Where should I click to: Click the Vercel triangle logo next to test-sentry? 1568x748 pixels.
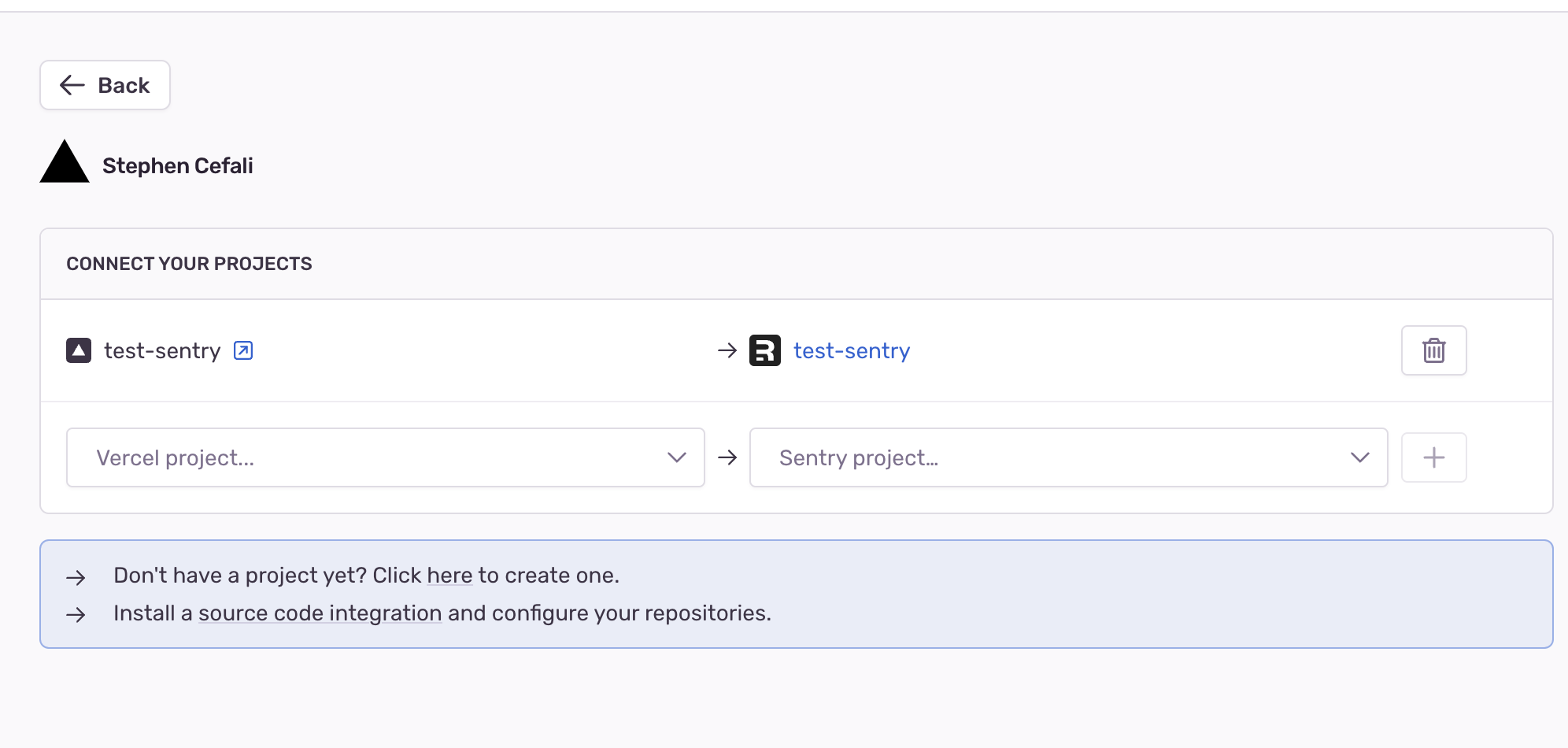tap(79, 350)
